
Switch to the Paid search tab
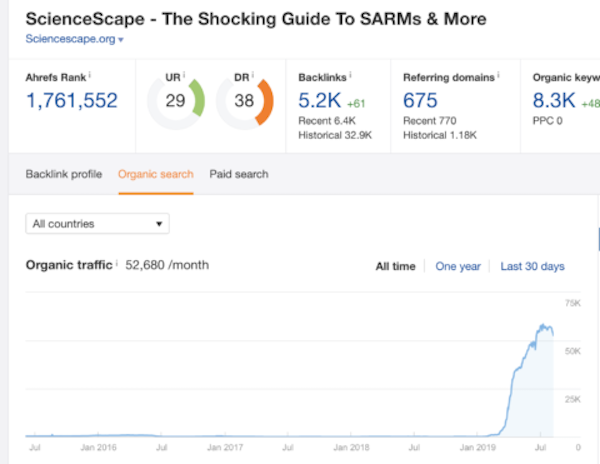pos(239,174)
